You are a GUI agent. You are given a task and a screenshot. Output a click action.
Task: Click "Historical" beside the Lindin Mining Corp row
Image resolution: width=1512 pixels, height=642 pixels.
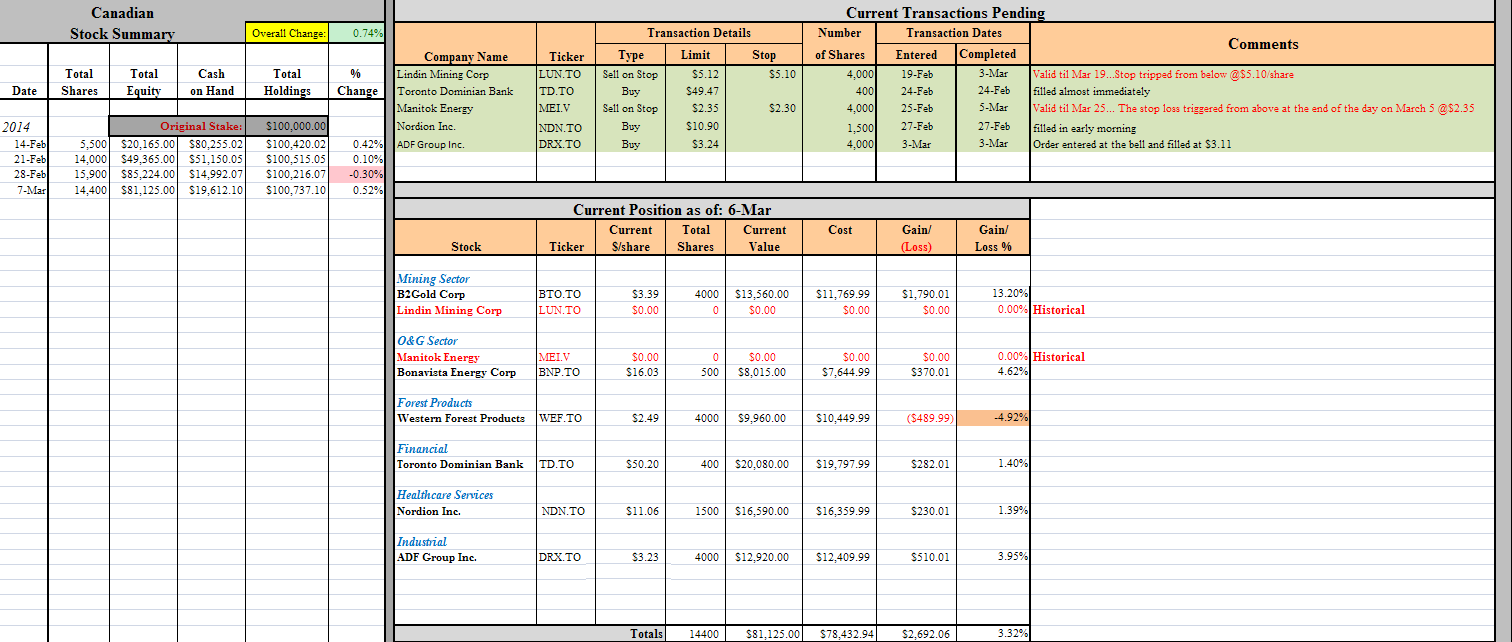tap(1059, 310)
